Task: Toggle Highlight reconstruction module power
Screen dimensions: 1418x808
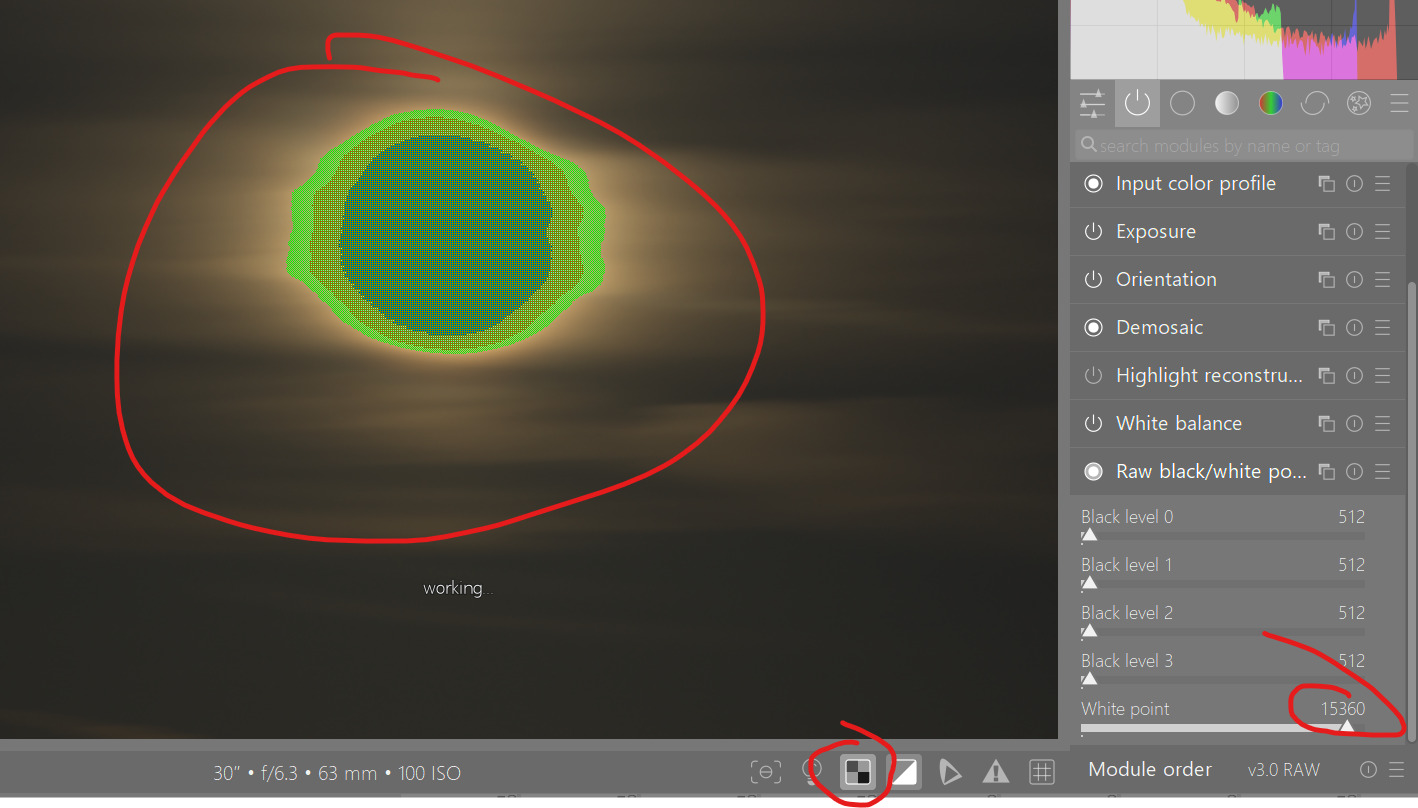Action: tap(1094, 376)
